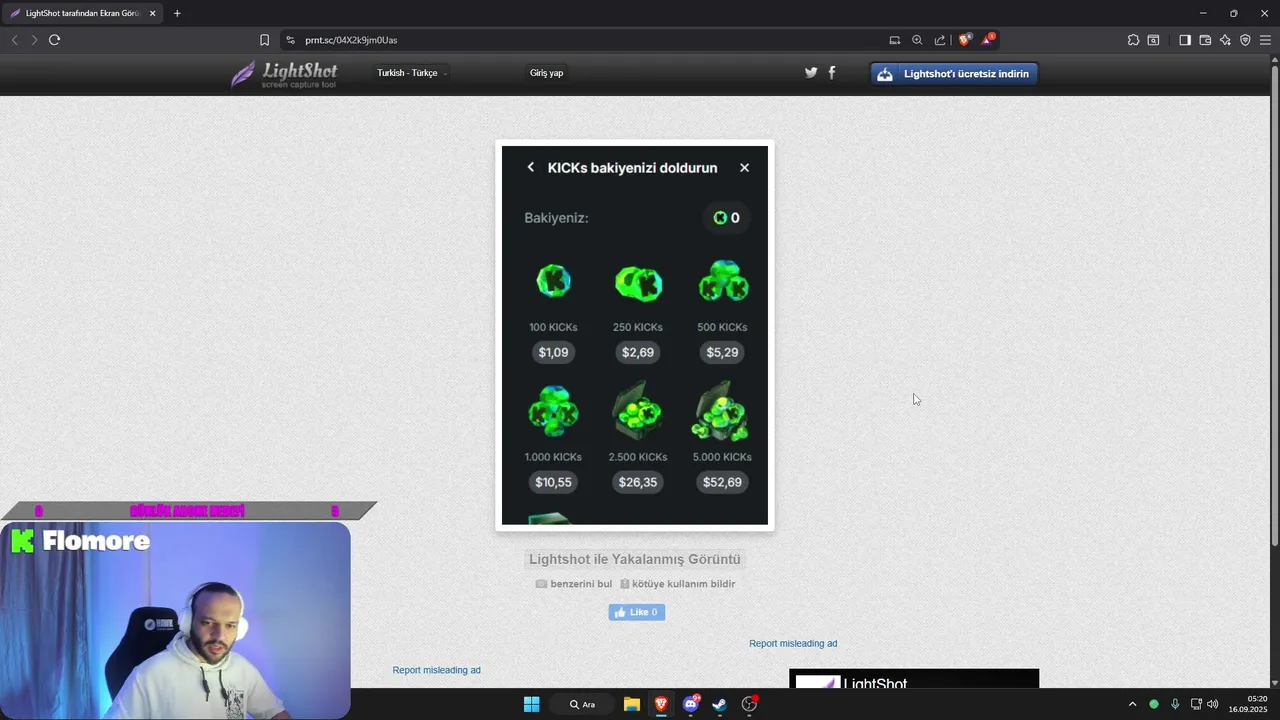The height and width of the screenshot is (720, 1280).
Task: Toggle the browser sidebar panel
Action: [x=1185, y=40]
